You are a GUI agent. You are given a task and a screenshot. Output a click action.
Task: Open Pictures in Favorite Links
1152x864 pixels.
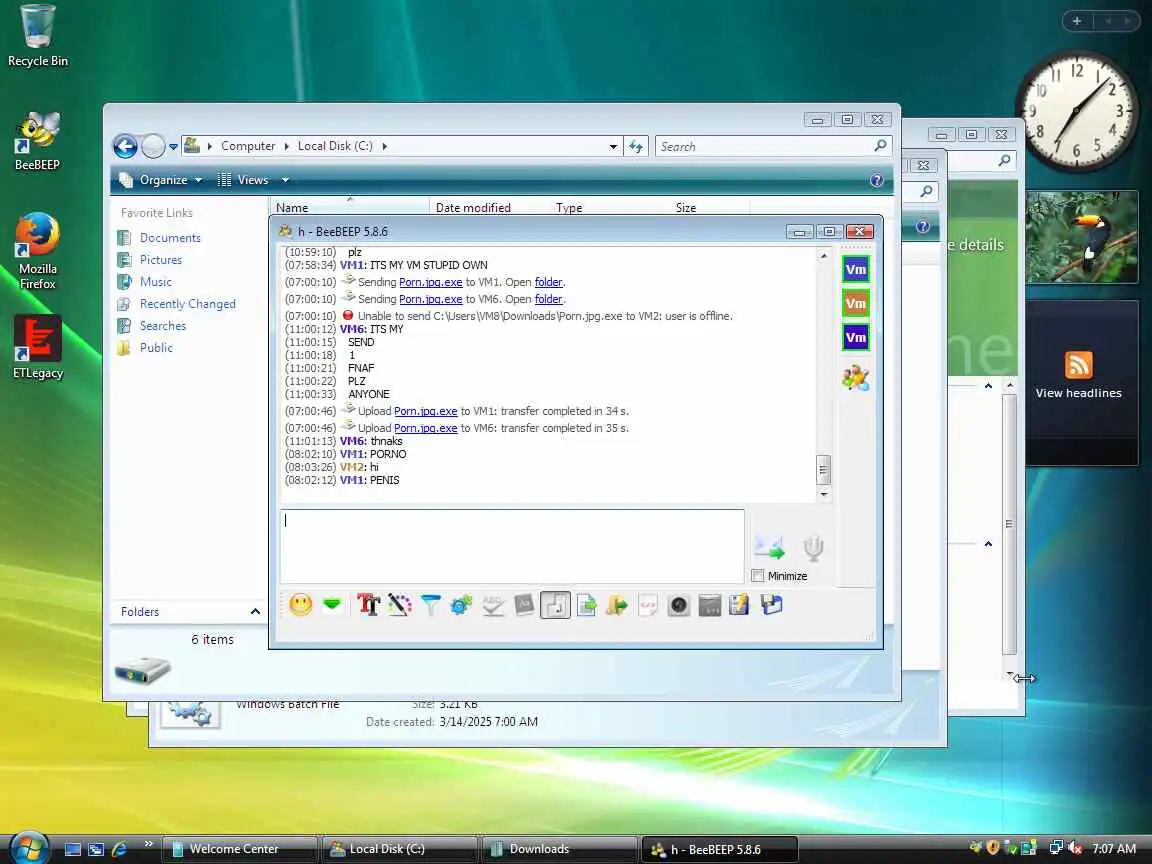pos(160,260)
